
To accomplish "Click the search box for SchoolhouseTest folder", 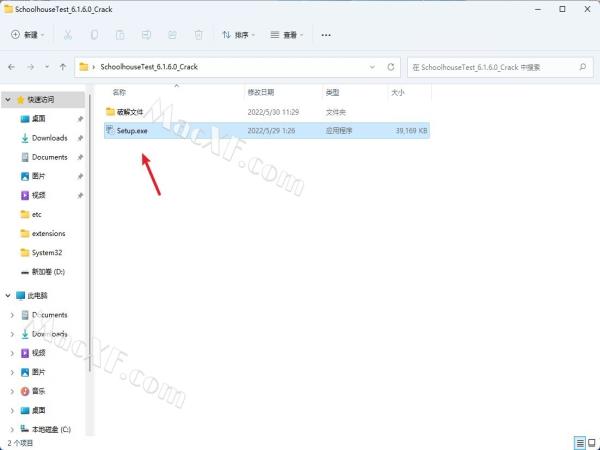I will tap(500, 67).
